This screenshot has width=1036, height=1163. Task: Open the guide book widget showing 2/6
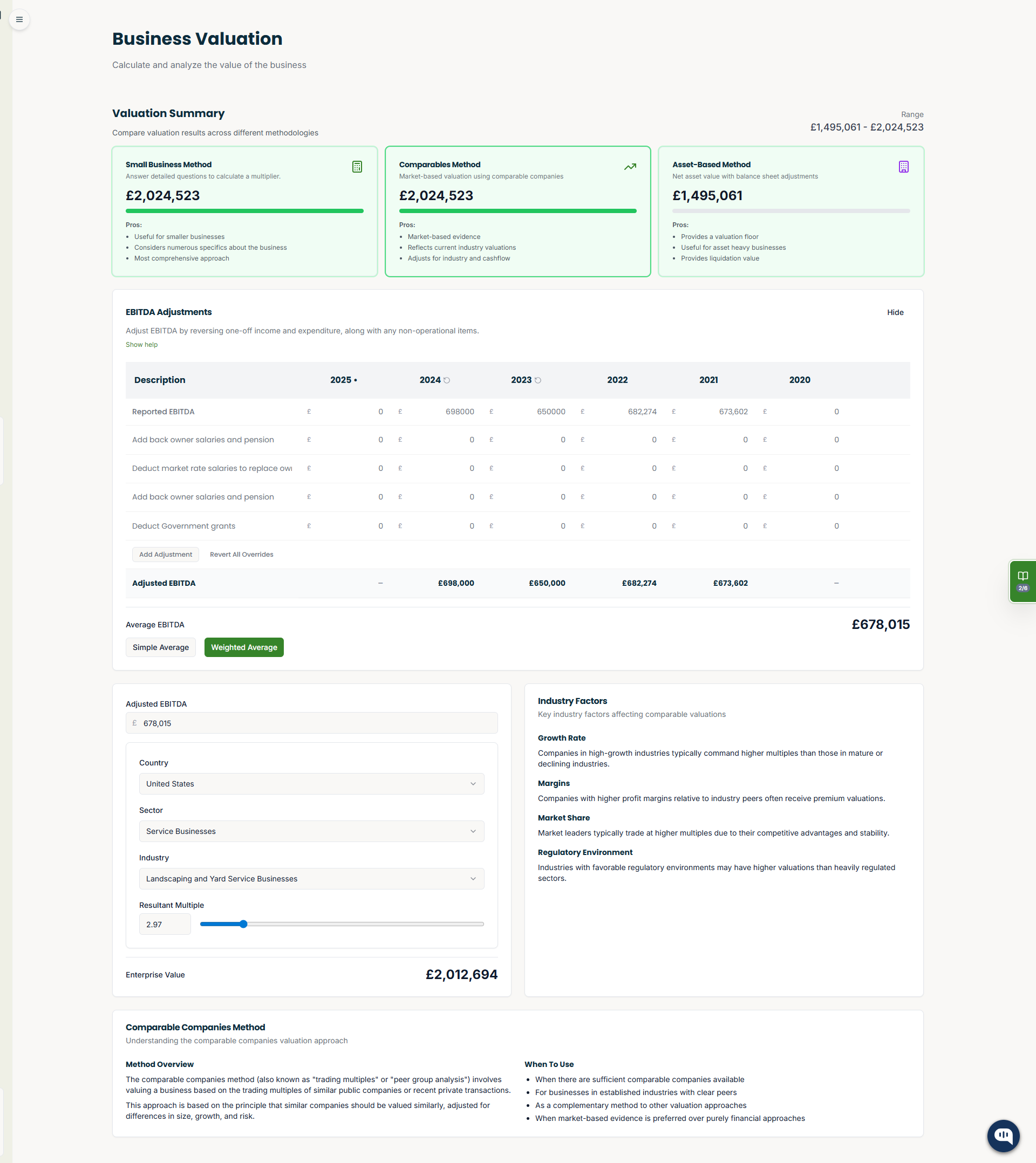tap(1023, 581)
